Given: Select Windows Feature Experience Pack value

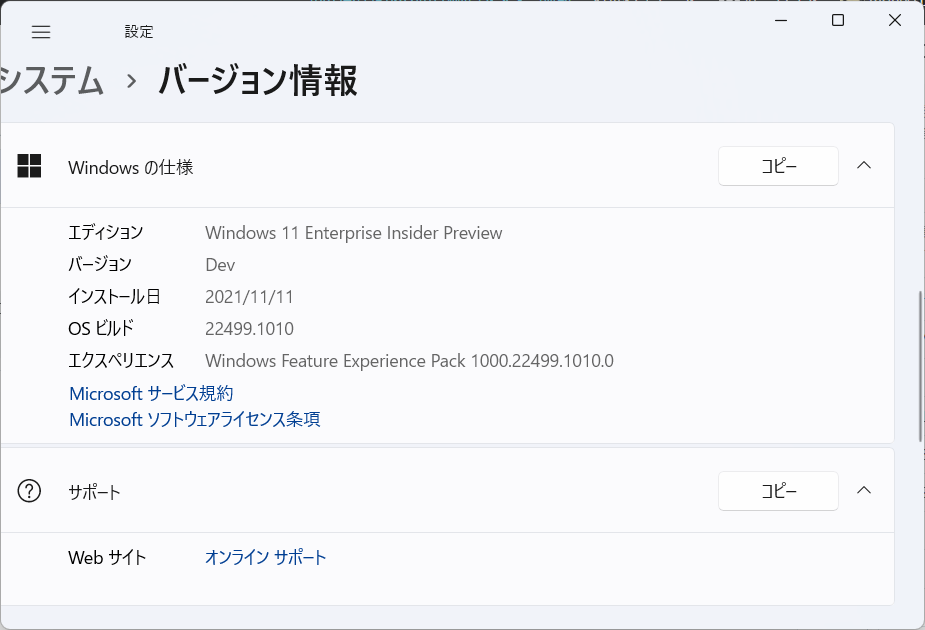Looking at the screenshot, I should coord(409,360).
